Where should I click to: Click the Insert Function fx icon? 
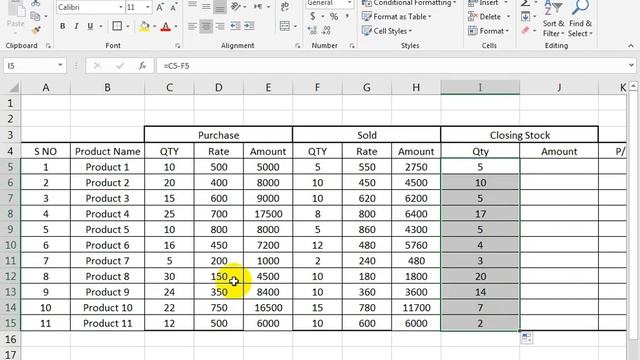coord(142,66)
